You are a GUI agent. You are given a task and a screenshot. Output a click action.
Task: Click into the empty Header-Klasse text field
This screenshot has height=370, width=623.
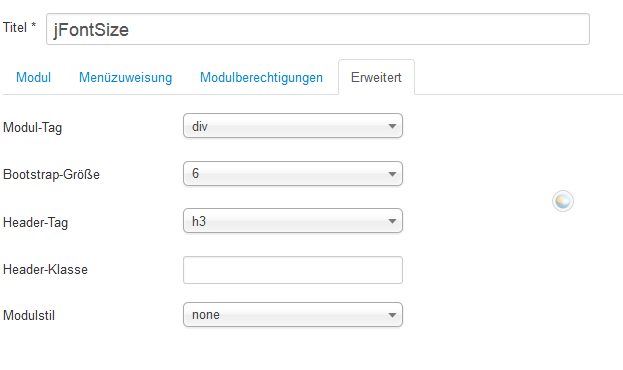[293, 270]
